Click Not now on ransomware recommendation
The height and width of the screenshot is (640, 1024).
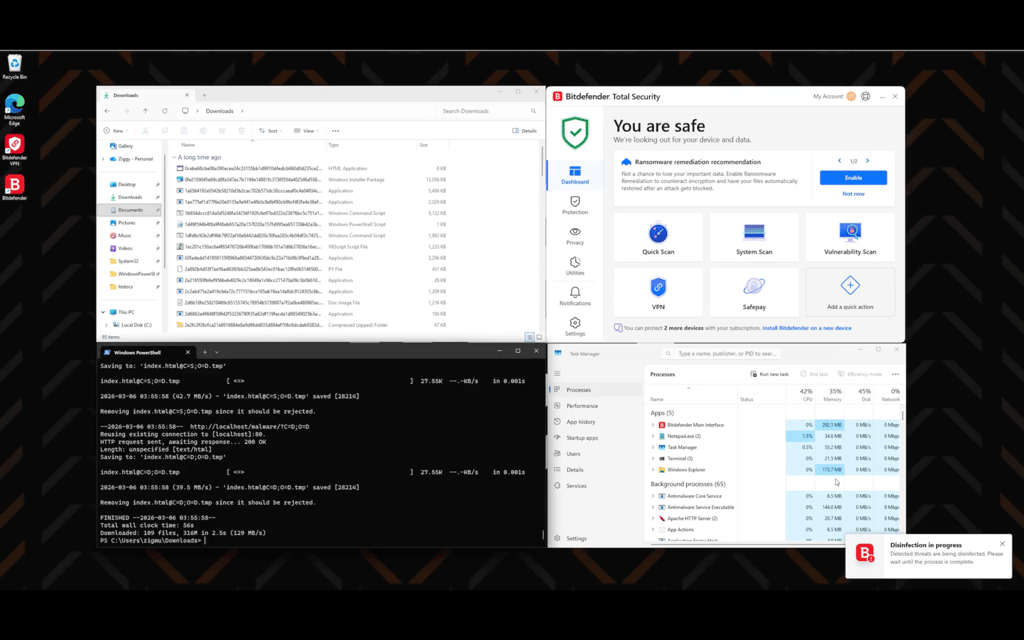(x=853, y=194)
